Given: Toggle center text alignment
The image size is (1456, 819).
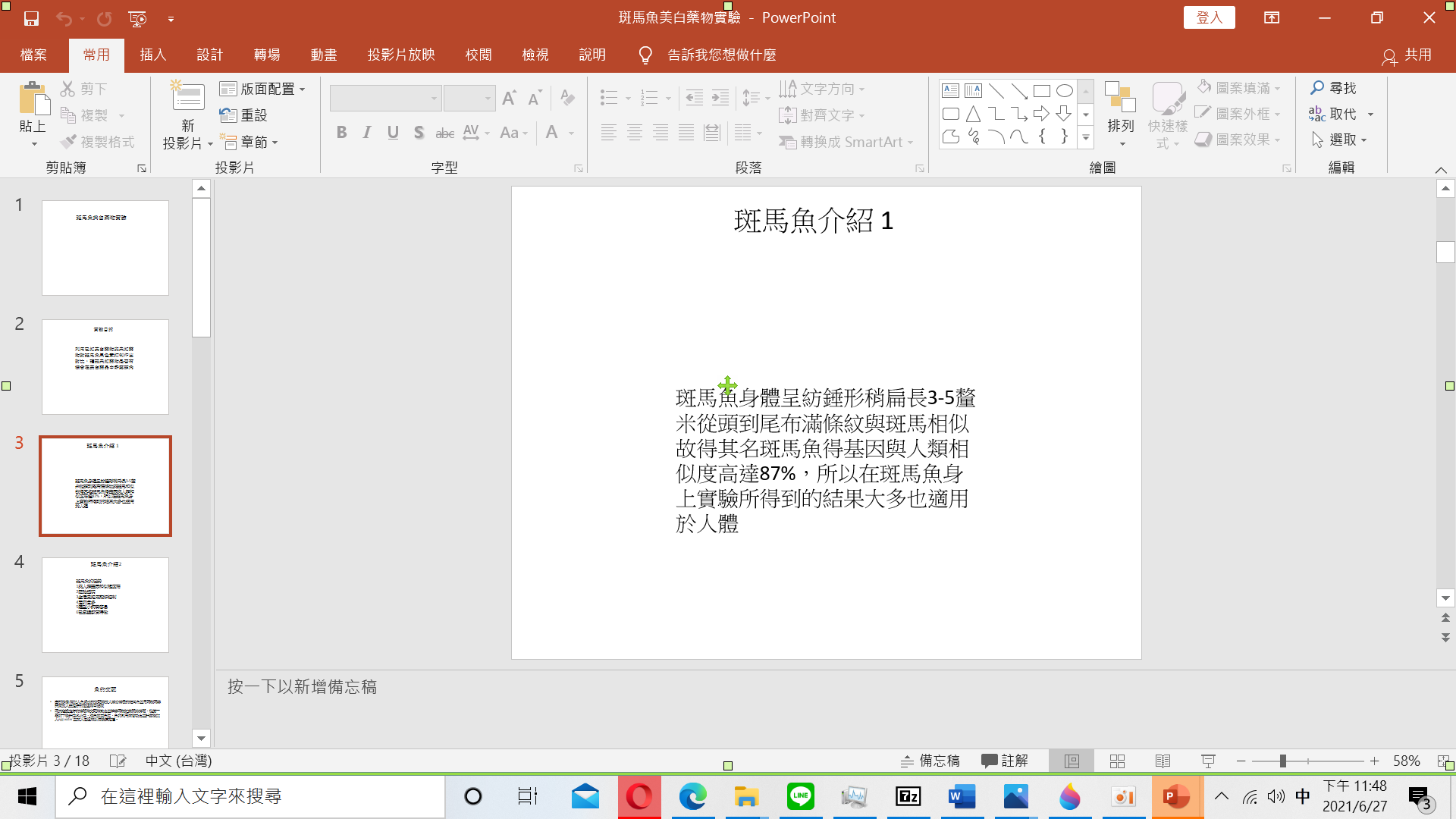Looking at the screenshot, I should tap(635, 133).
